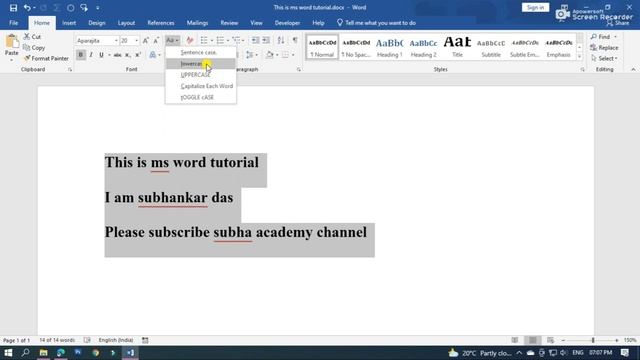640x360 pixels.
Task: Toggle Bold formatting
Action: coord(80,55)
